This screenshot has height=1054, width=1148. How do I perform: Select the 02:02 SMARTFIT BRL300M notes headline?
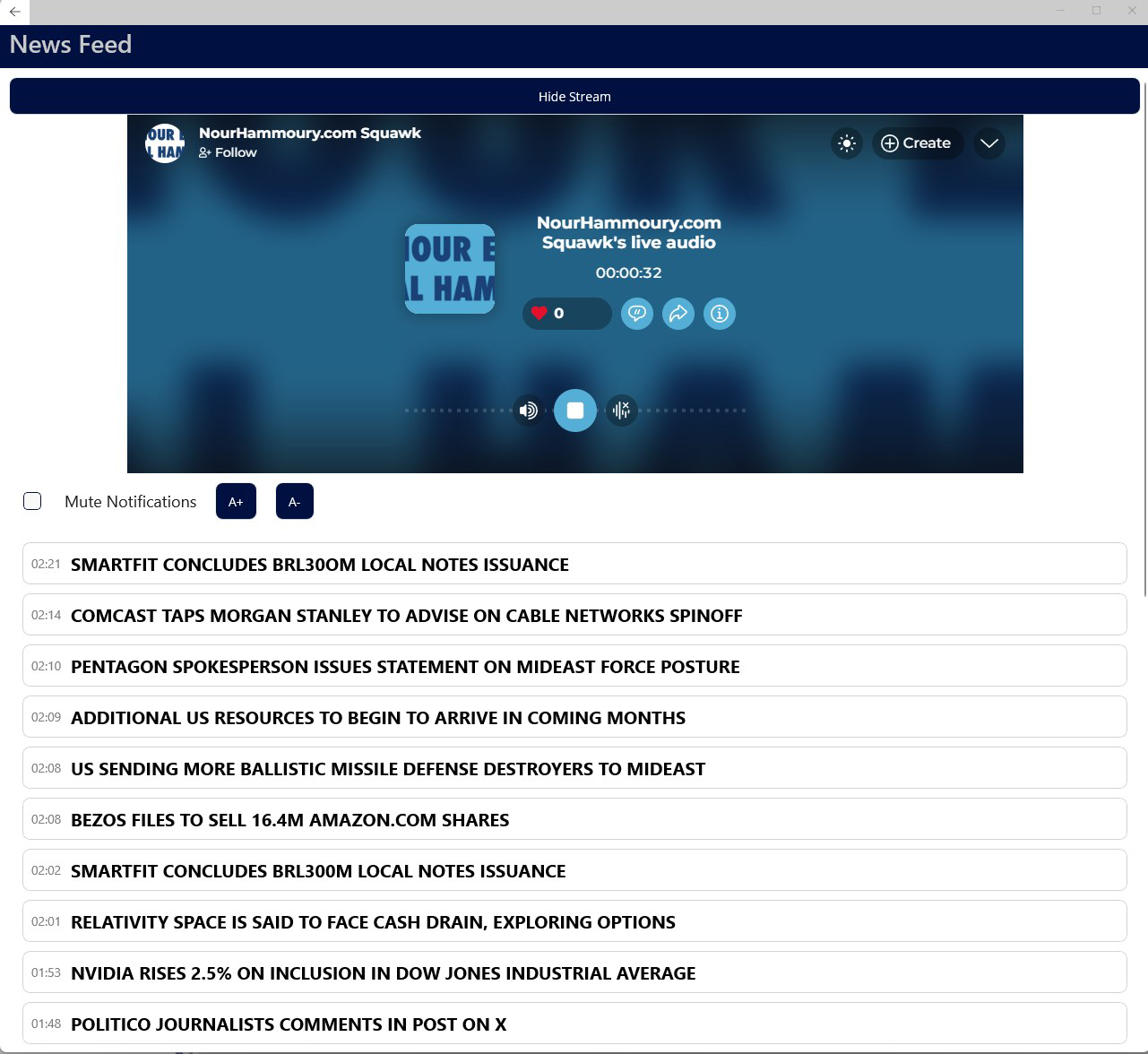point(574,870)
